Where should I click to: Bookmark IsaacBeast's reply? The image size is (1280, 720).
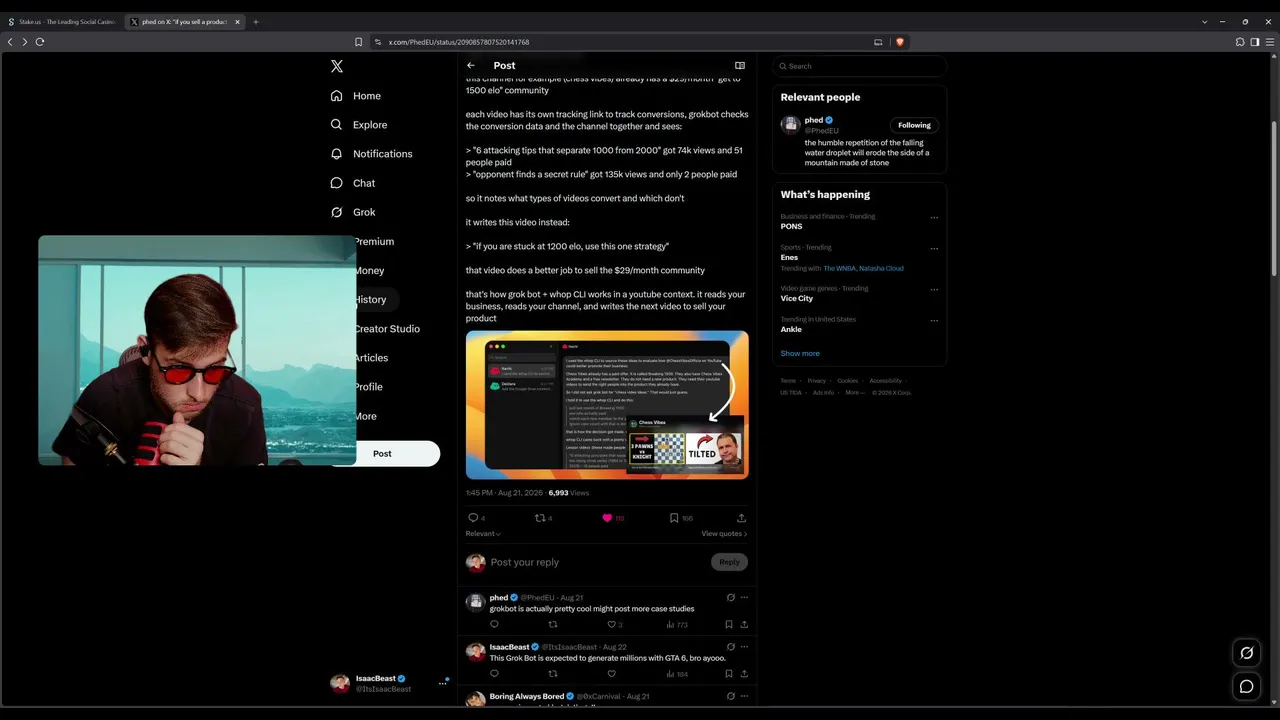pos(729,674)
